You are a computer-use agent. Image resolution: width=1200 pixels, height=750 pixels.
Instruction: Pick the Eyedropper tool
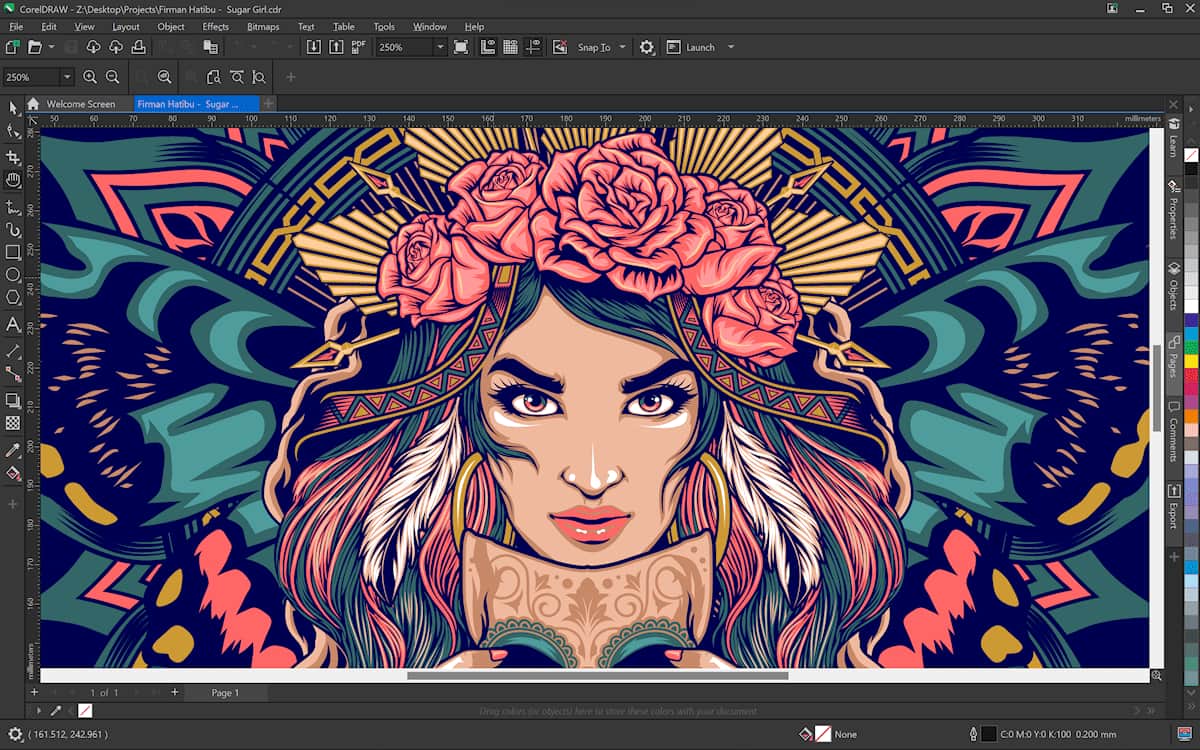[13, 450]
